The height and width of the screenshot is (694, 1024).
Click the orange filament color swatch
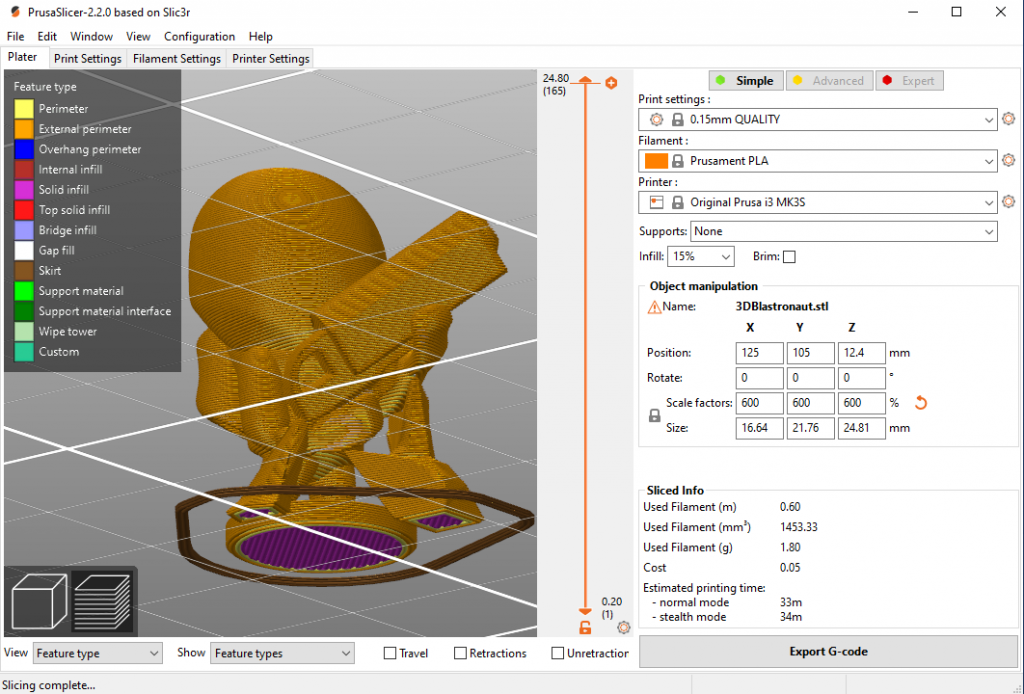pos(656,161)
